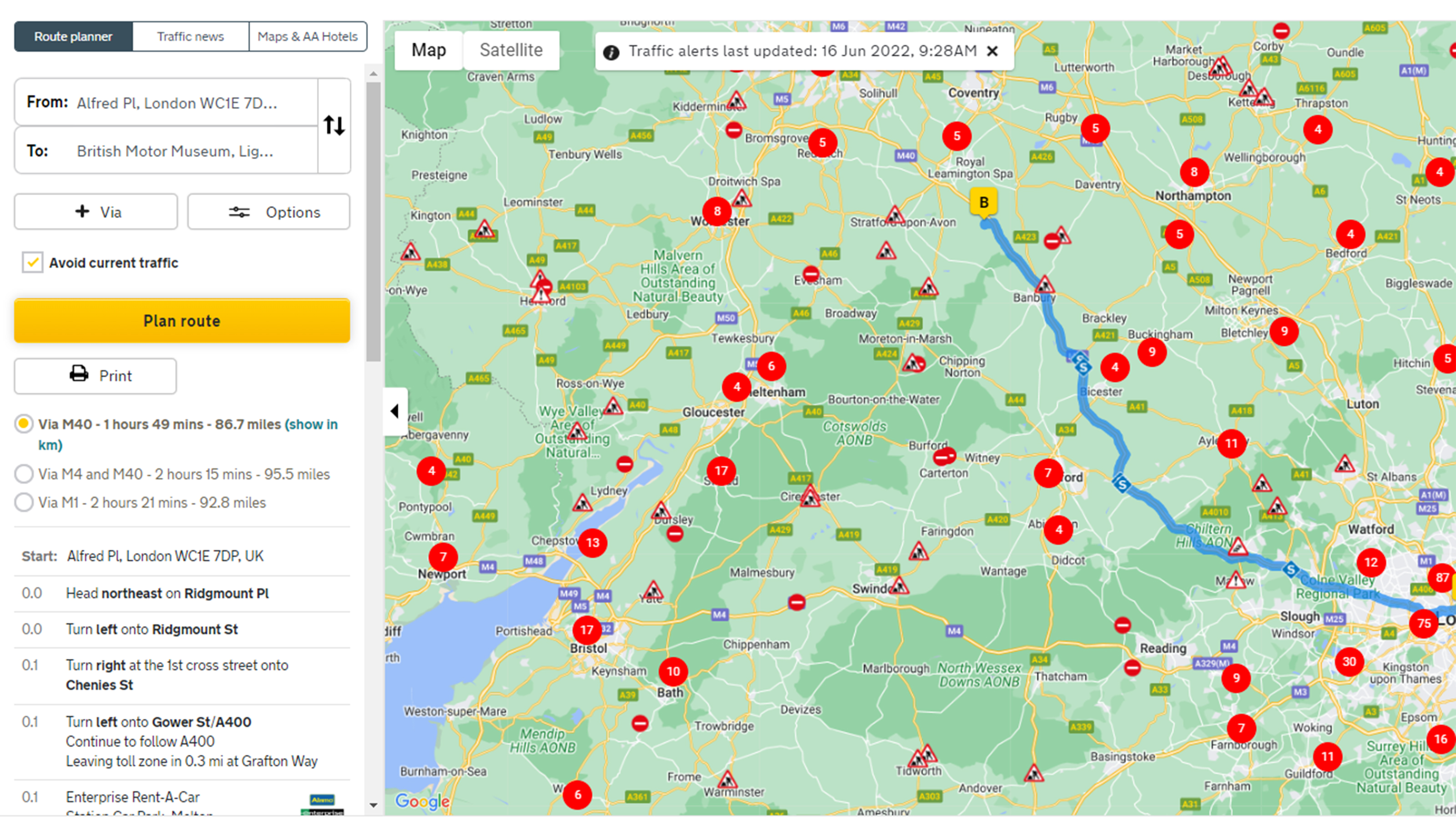Open the 10 incidents cluster near Bath
The width and height of the screenshot is (1456, 819).
pyautogui.click(x=673, y=672)
